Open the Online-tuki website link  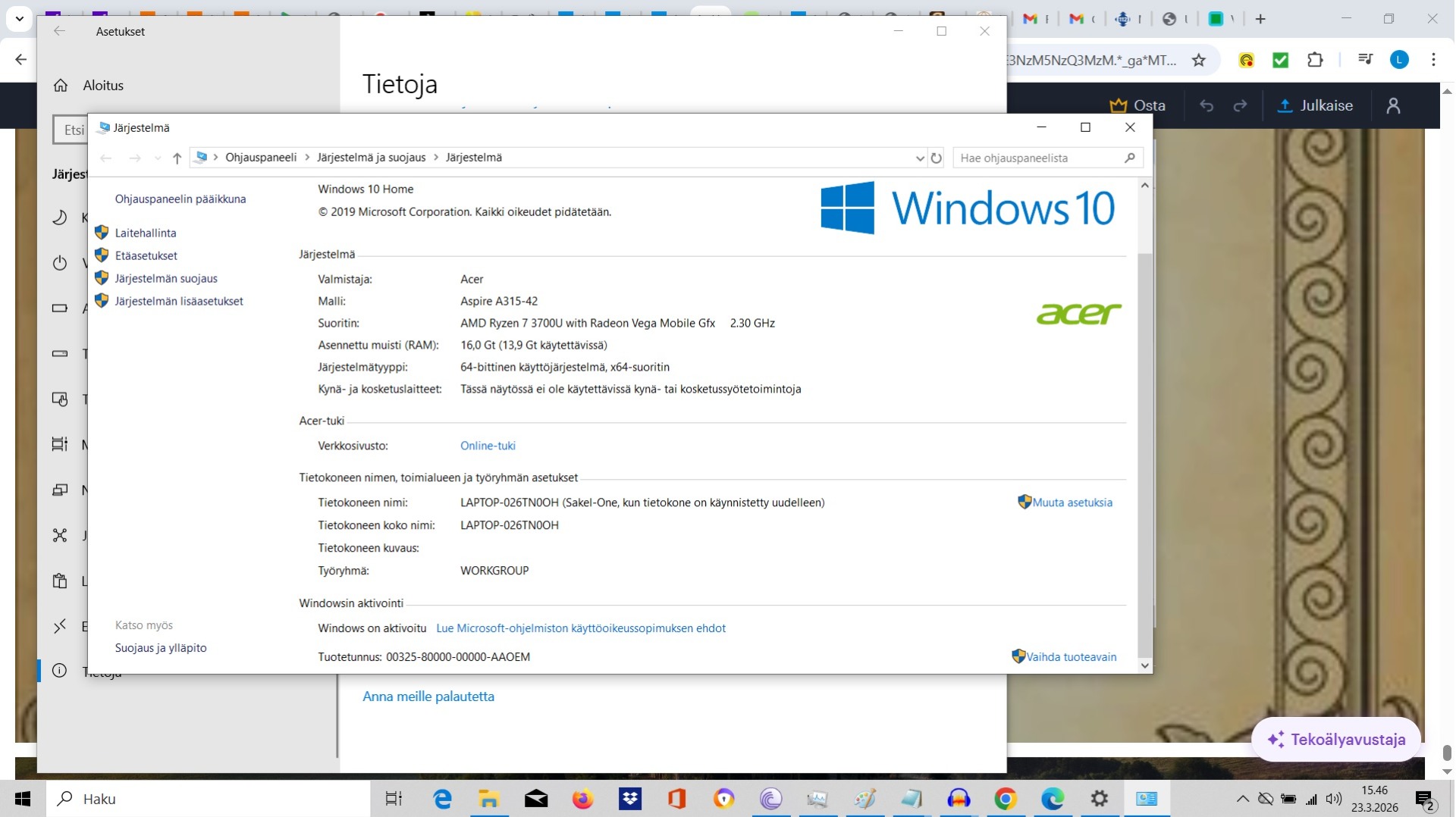click(x=488, y=446)
